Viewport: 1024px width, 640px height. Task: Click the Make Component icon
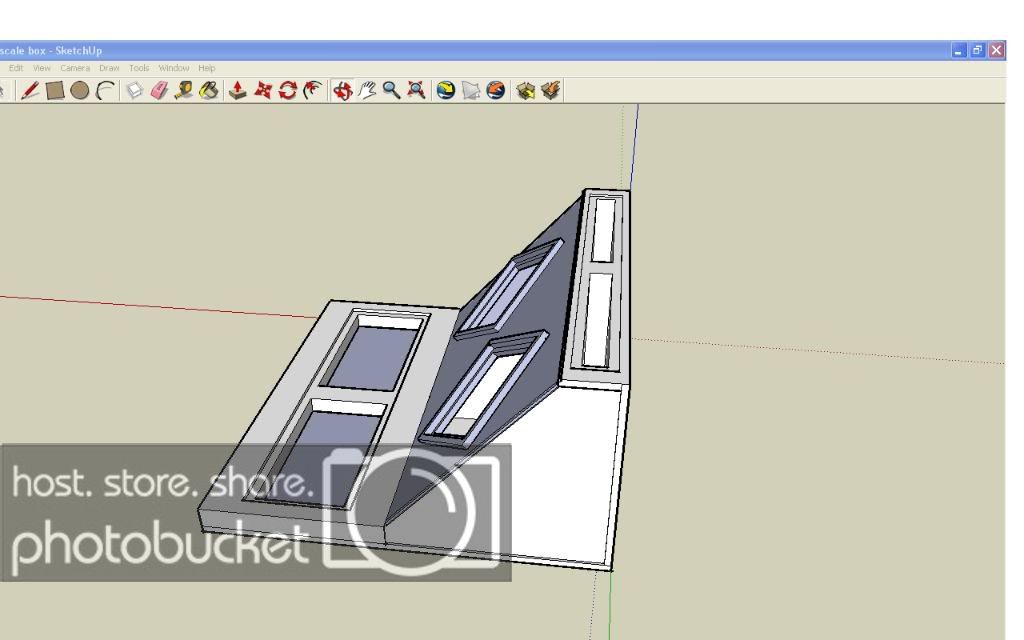tap(135, 90)
